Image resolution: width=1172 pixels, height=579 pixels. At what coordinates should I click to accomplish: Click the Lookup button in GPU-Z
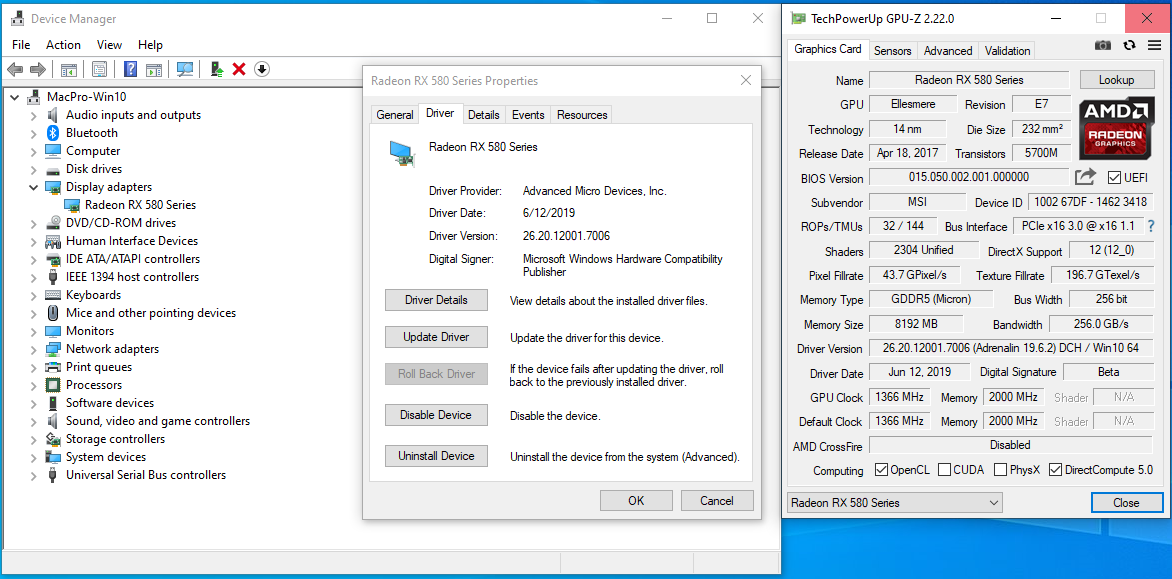1117,80
